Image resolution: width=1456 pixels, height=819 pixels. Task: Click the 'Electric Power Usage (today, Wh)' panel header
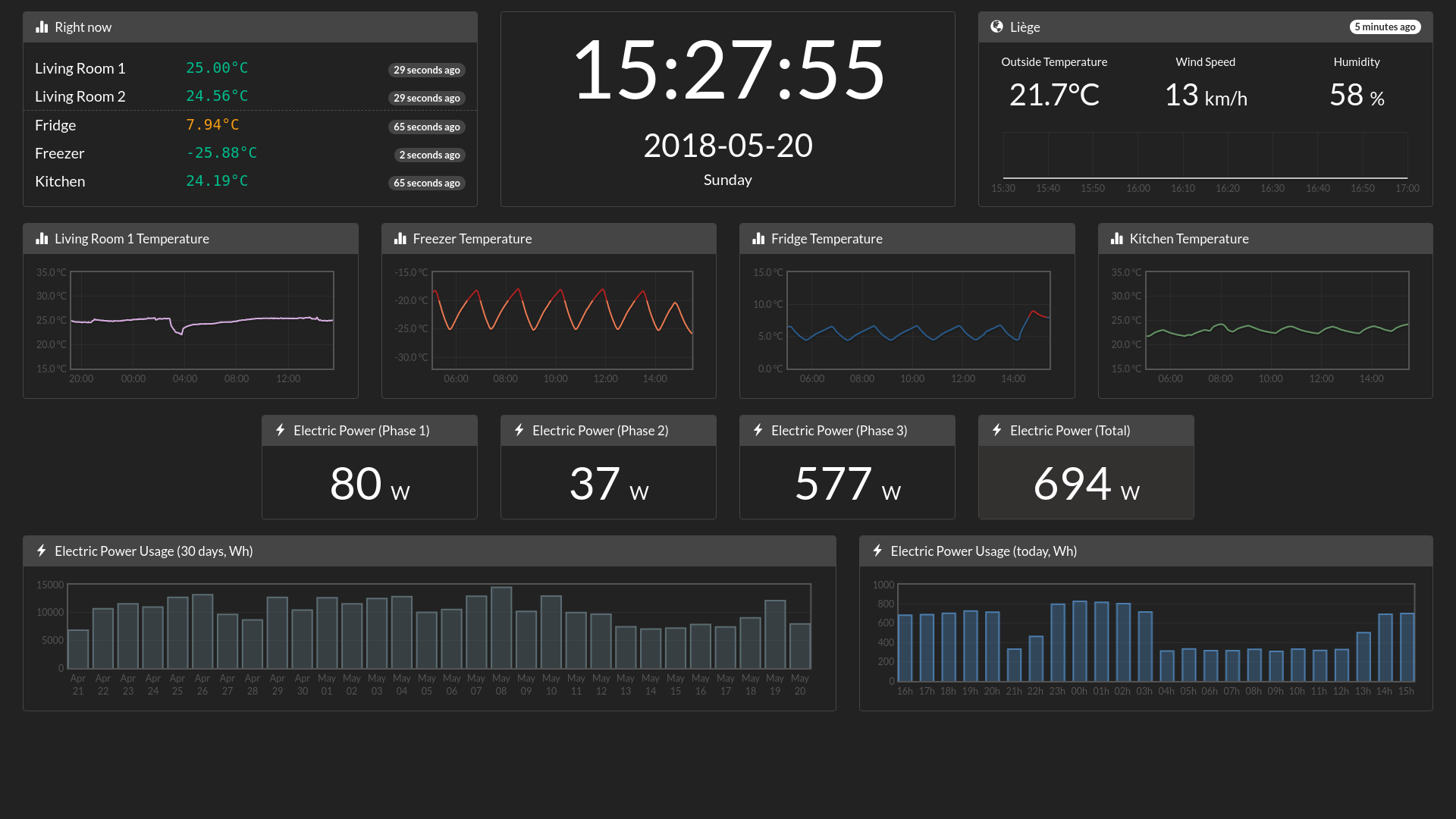[984, 551]
